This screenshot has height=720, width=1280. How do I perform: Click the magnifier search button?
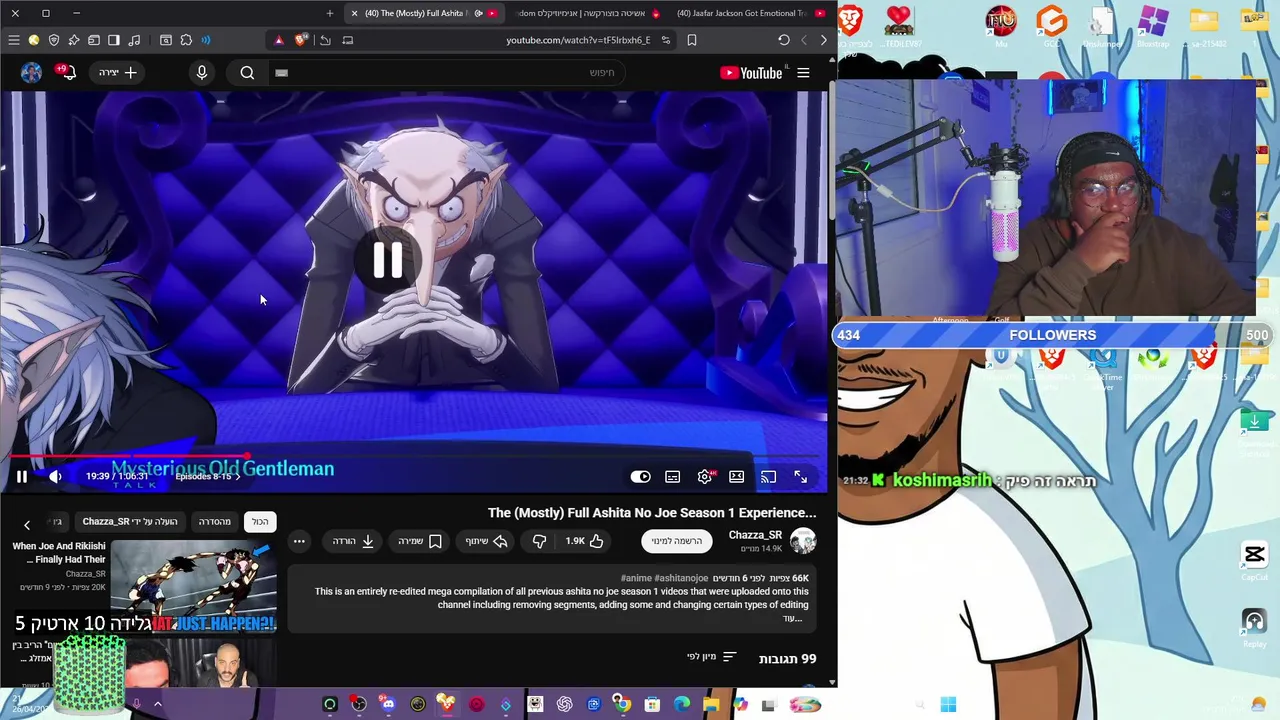point(247,72)
